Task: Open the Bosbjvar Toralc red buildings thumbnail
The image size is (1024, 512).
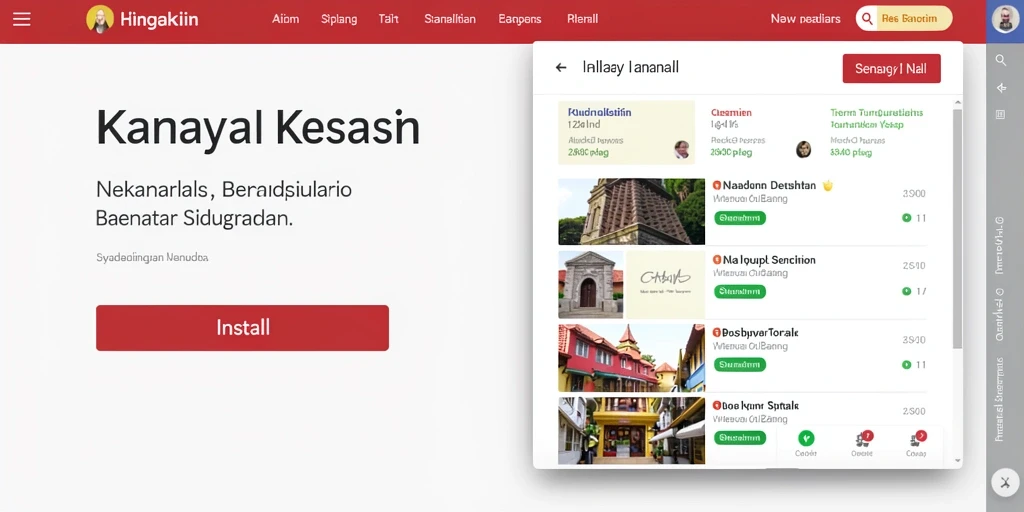Action: coord(632,358)
